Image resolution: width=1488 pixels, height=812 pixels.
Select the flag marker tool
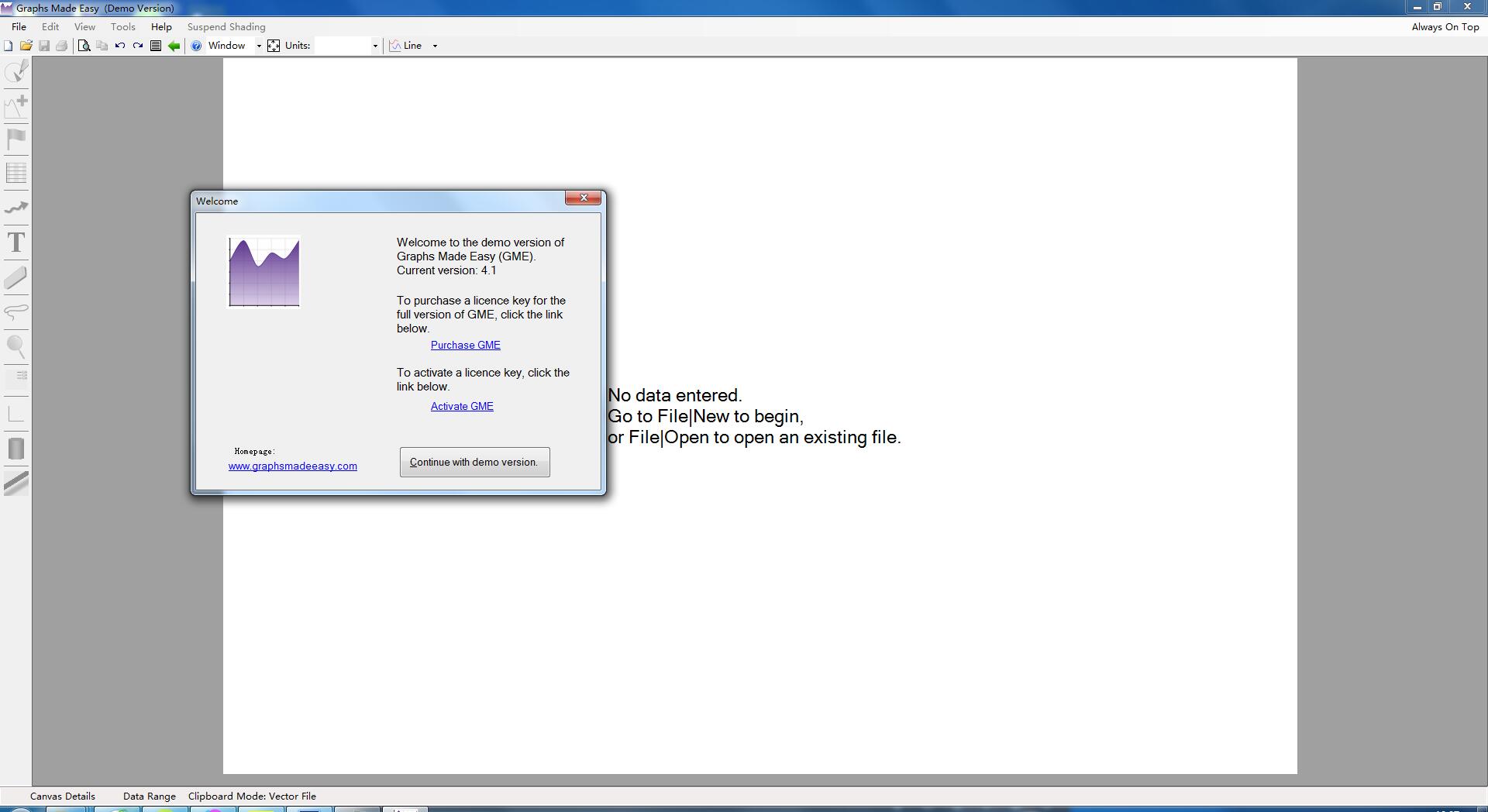coord(16,139)
